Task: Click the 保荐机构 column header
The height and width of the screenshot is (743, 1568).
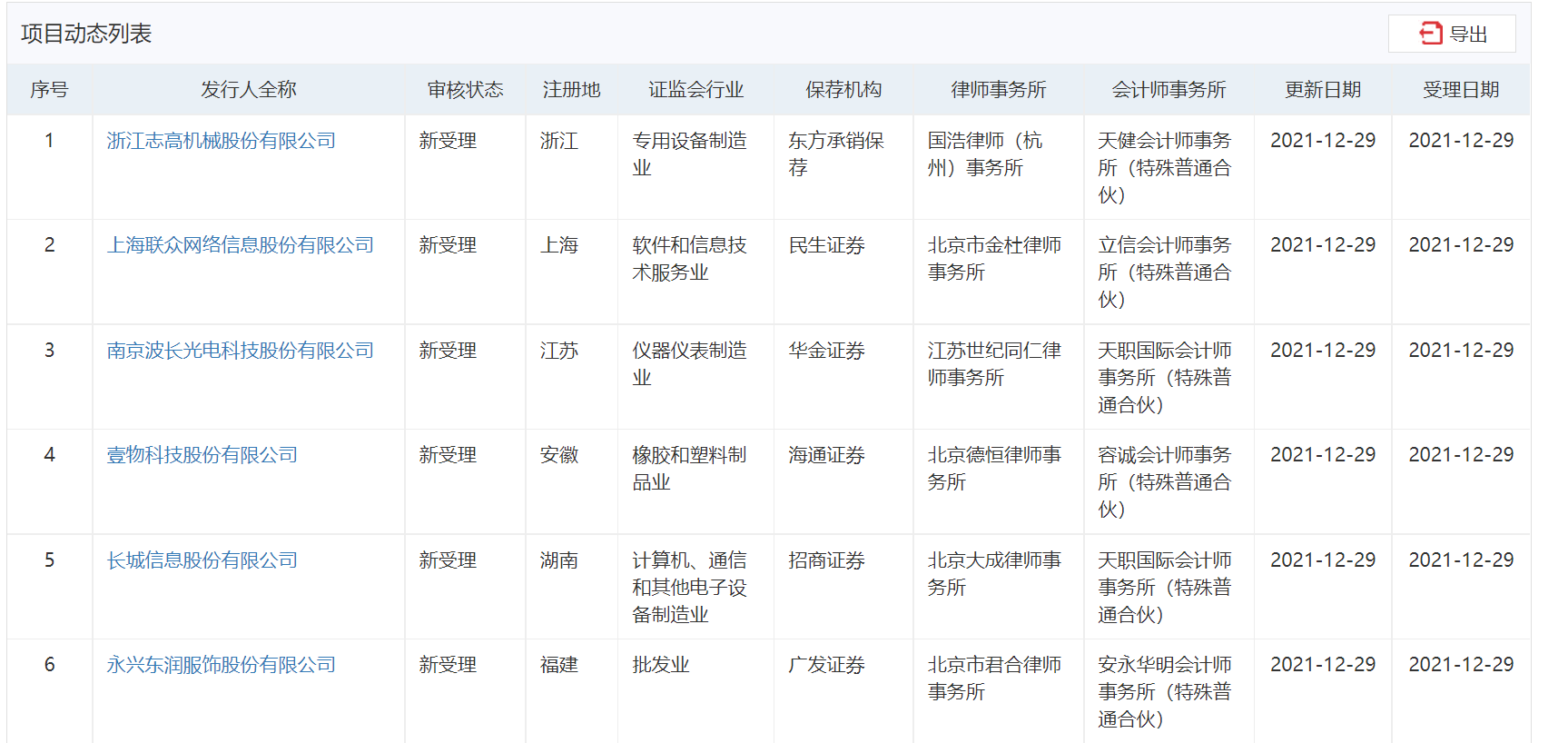Action: tap(843, 90)
